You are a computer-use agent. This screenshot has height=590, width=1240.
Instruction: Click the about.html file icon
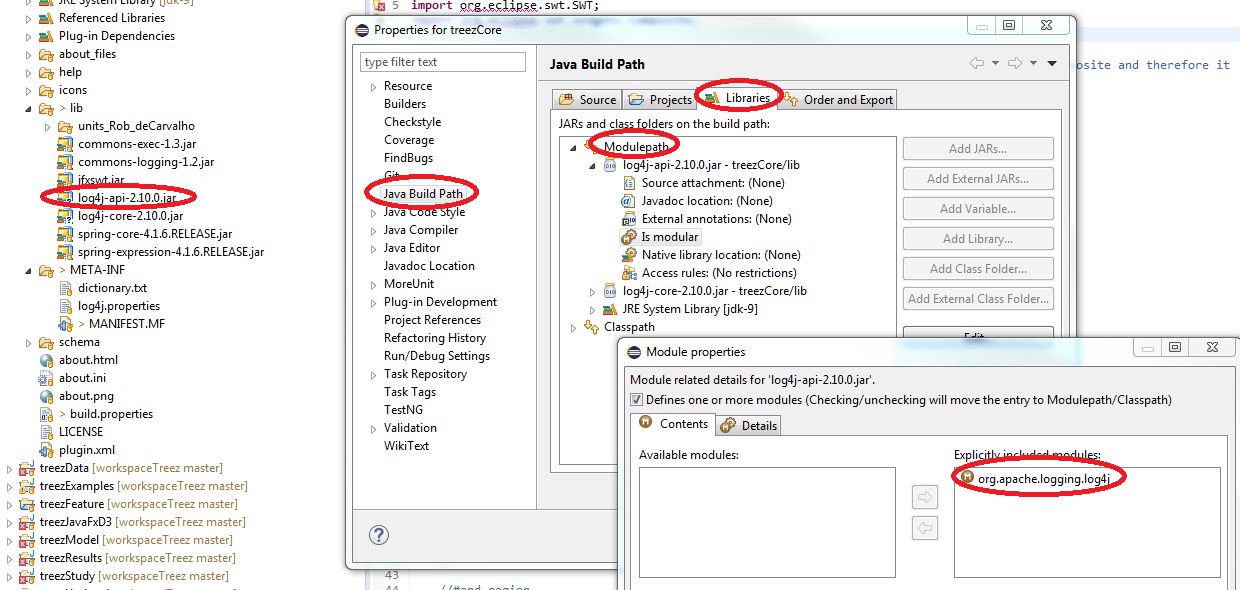point(47,360)
